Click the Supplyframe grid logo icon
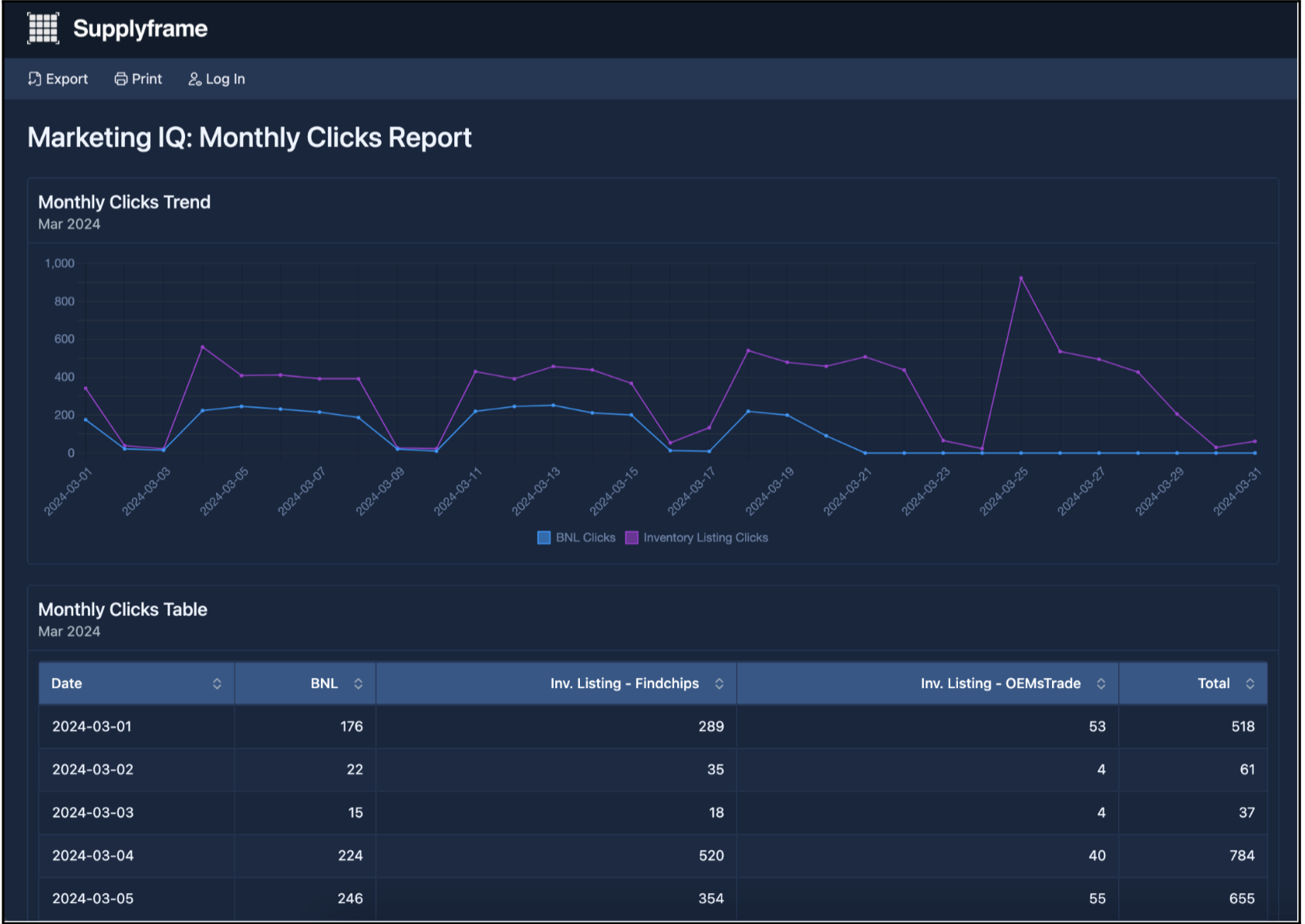This screenshot has width=1305, height=924. point(43,29)
